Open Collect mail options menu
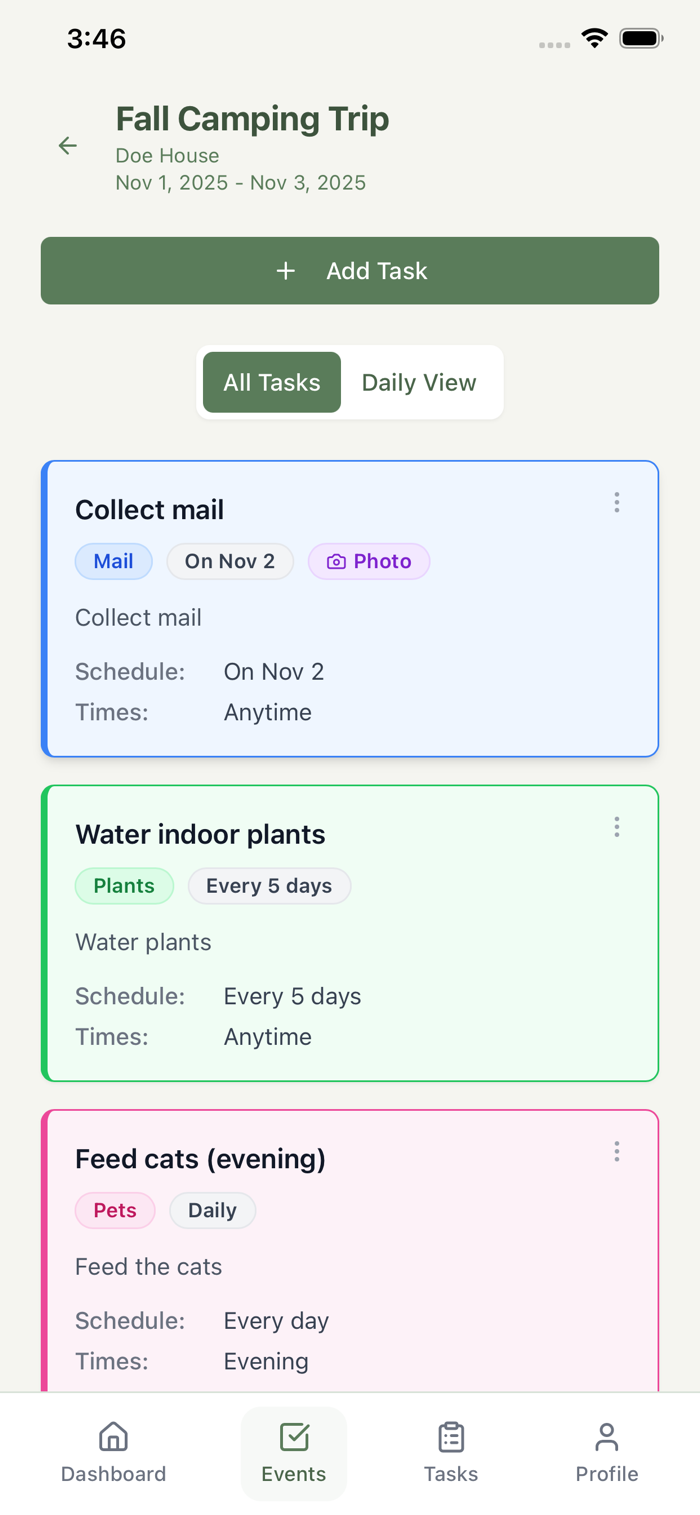 (x=617, y=502)
